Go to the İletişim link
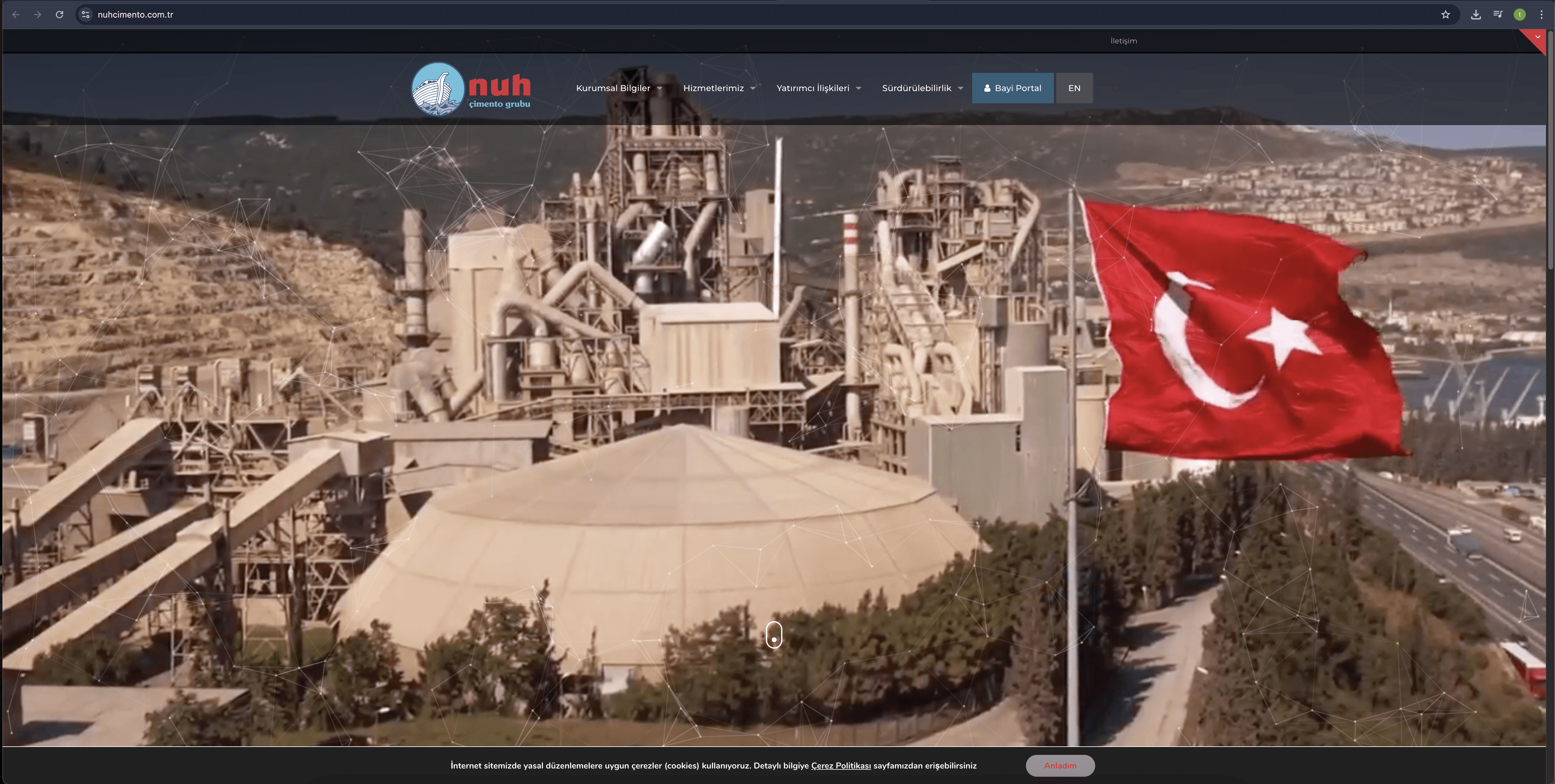This screenshot has height=784, width=1555. pyautogui.click(x=1123, y=41)
